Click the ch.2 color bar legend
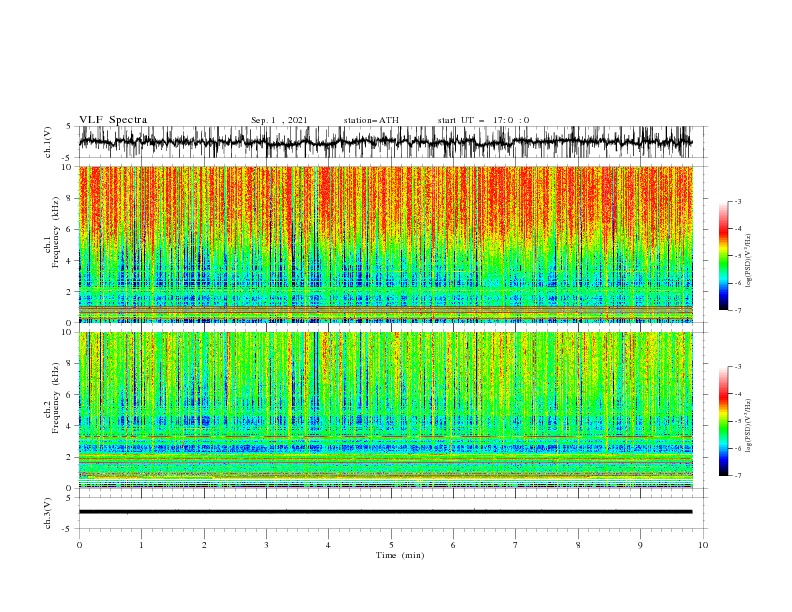This screenshot has width=792, height=612. pos(723,421)
